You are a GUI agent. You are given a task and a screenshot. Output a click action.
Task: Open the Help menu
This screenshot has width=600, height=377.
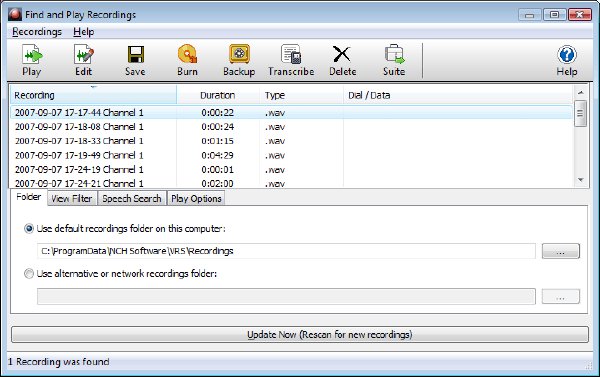click(x=84, y=32)
